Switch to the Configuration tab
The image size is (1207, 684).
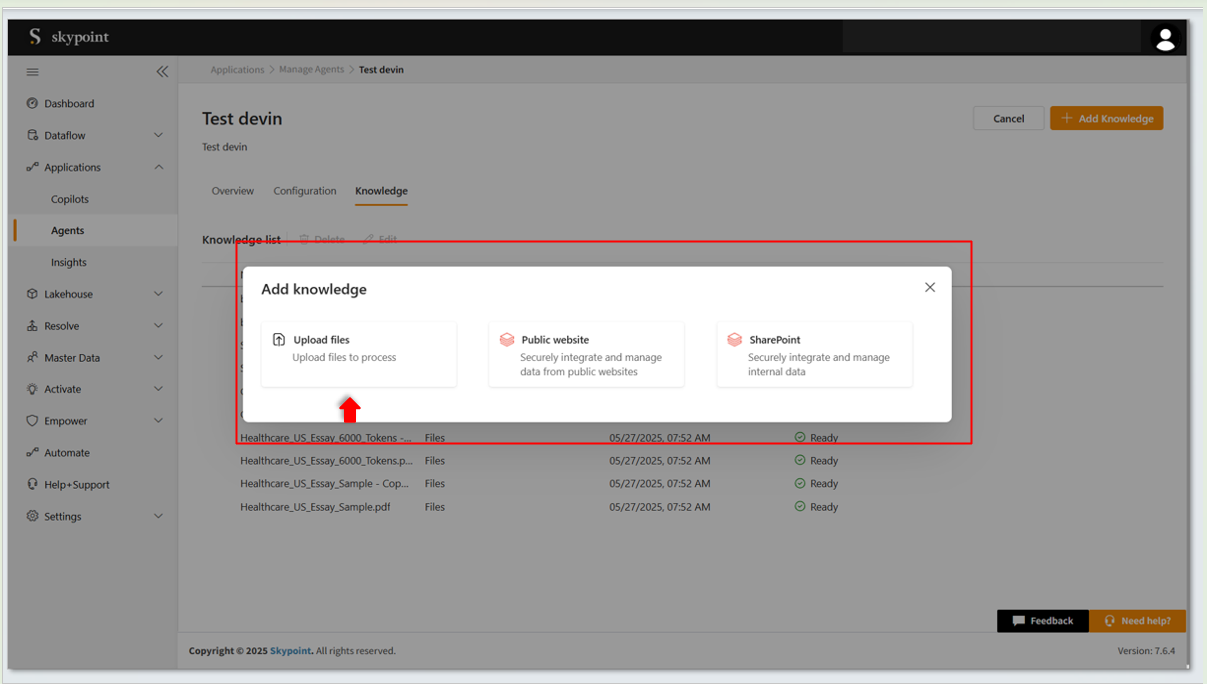[305, 191]
